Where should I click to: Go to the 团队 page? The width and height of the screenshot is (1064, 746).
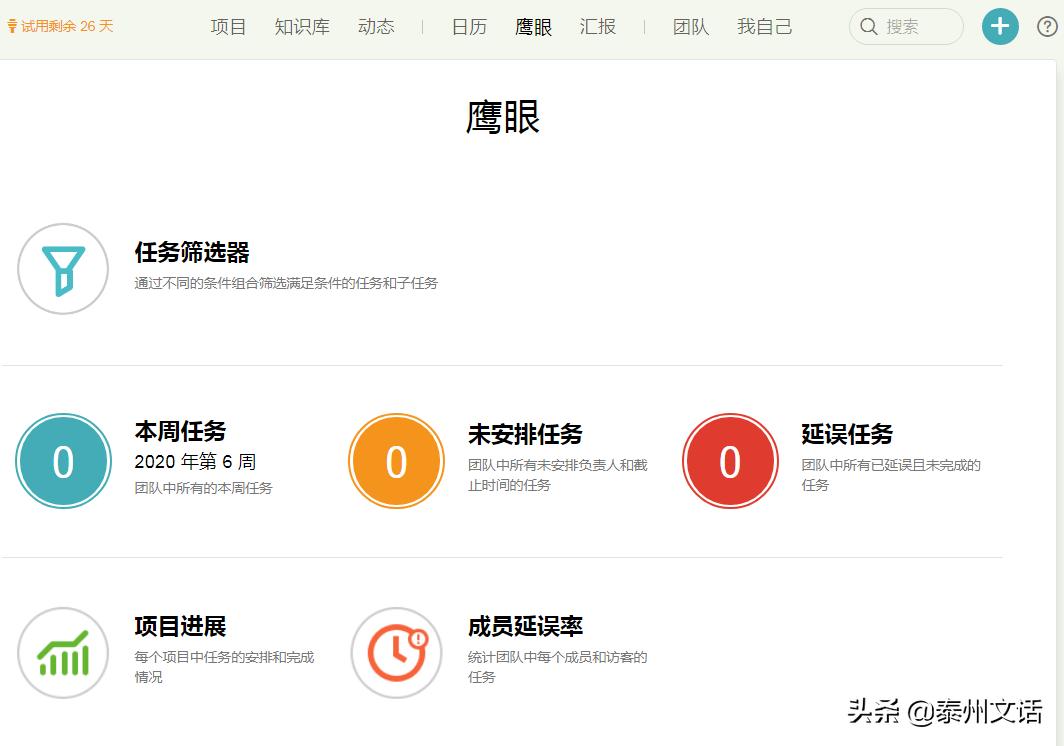click(x=690, y=27)
